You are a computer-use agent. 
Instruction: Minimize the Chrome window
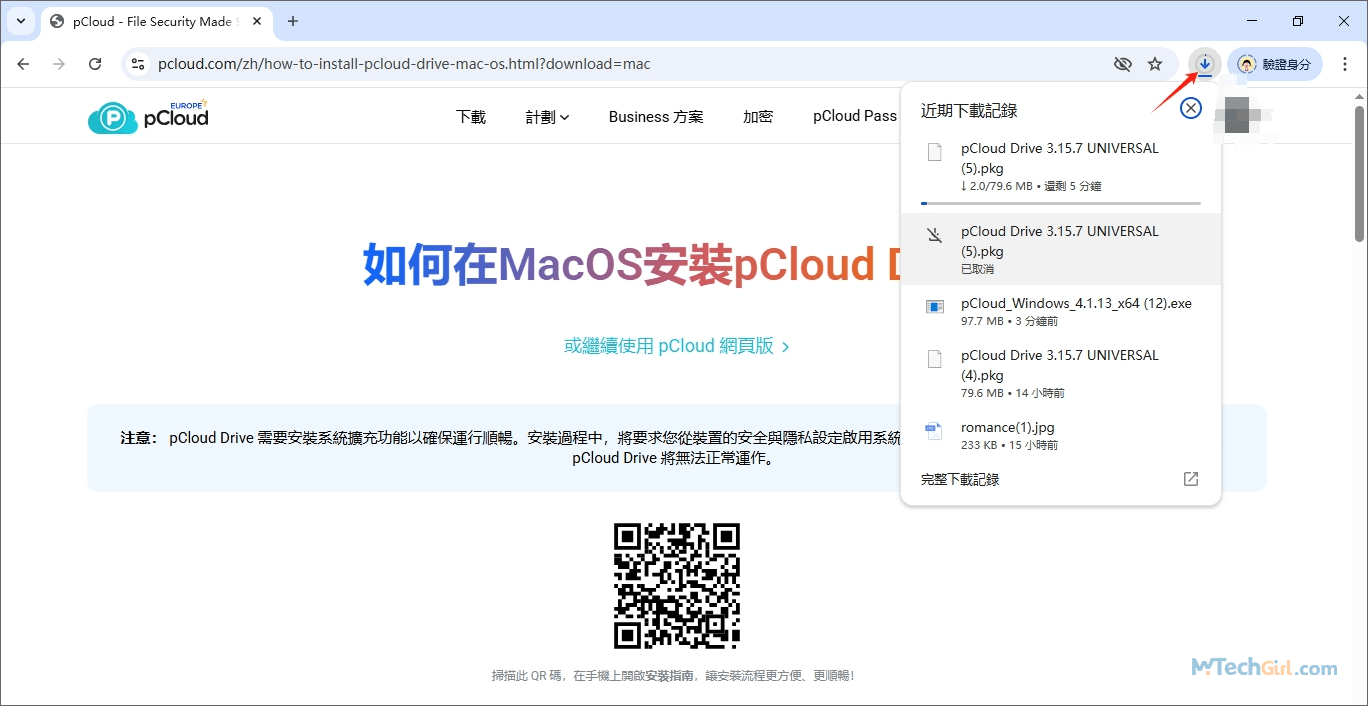point(1253,21)
